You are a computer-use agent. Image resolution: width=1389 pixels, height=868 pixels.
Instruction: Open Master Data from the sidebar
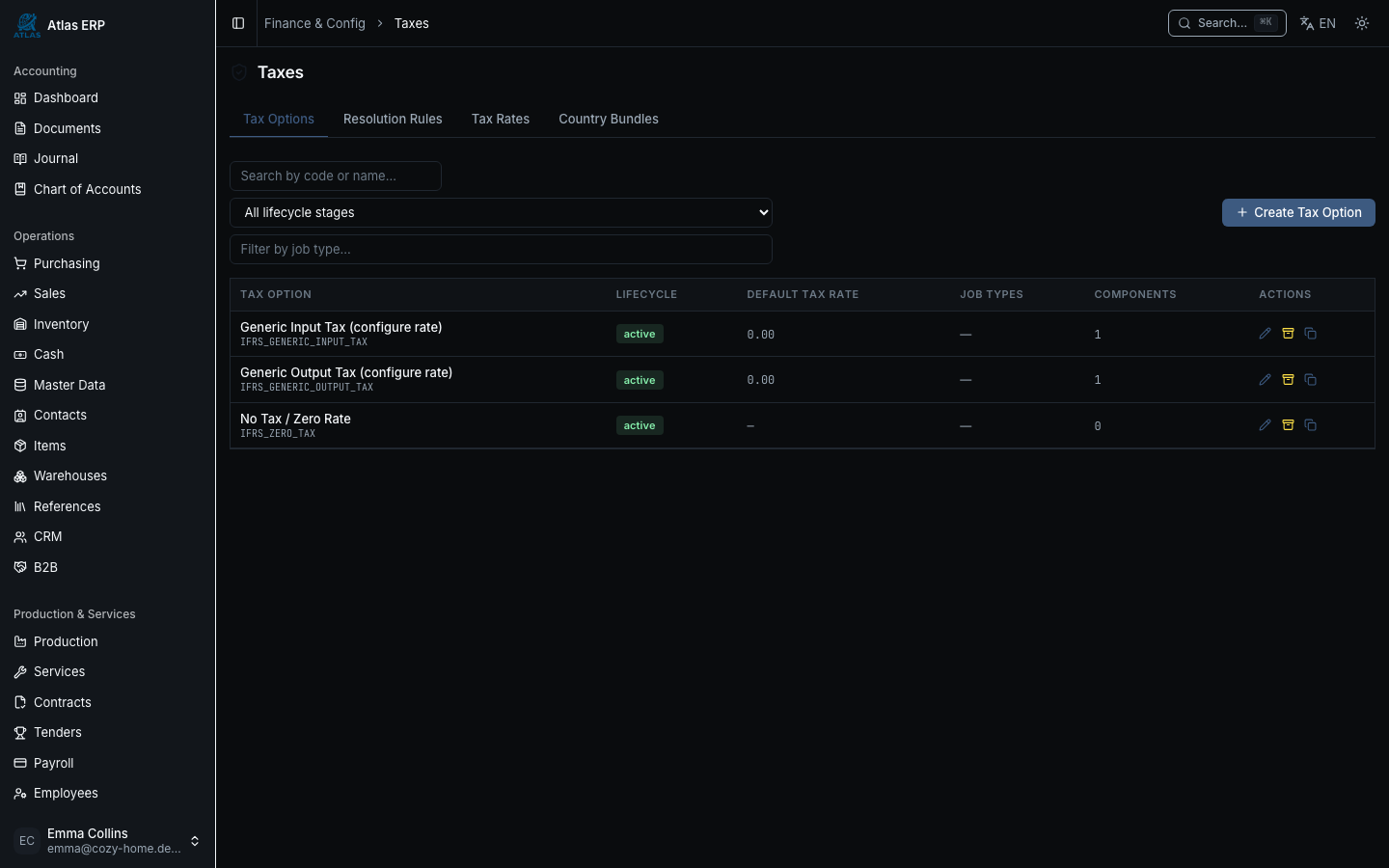[x=107, y=386]
